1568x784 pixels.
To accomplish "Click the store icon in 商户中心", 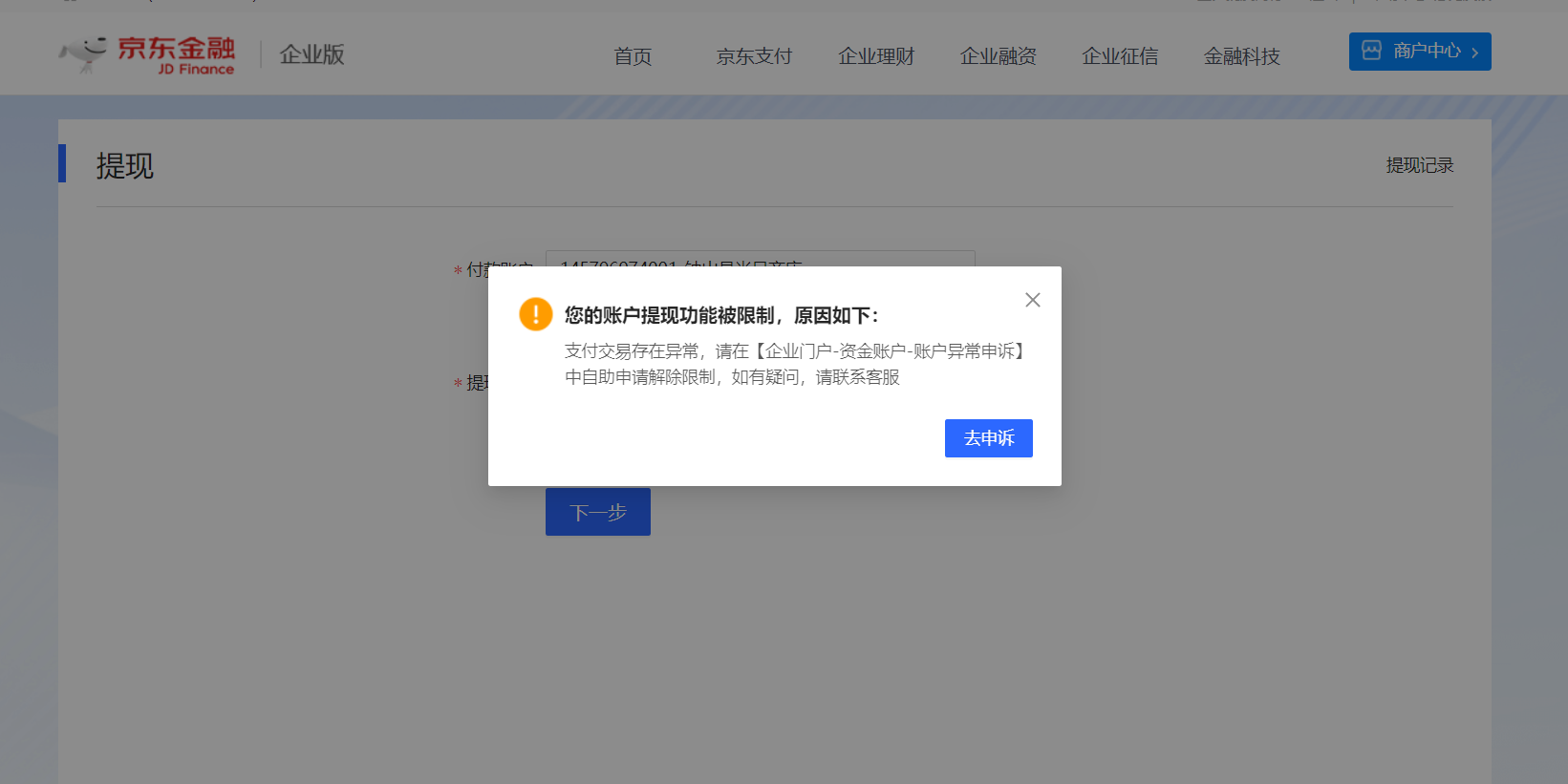I will click(1371, 51).
